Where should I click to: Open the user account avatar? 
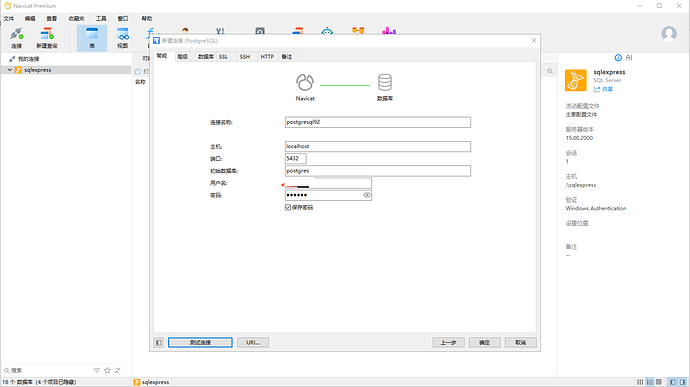click(669, 33)
